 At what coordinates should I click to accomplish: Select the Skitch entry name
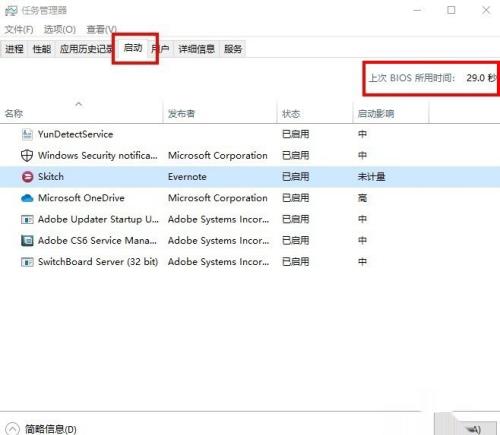coord(51,177)
